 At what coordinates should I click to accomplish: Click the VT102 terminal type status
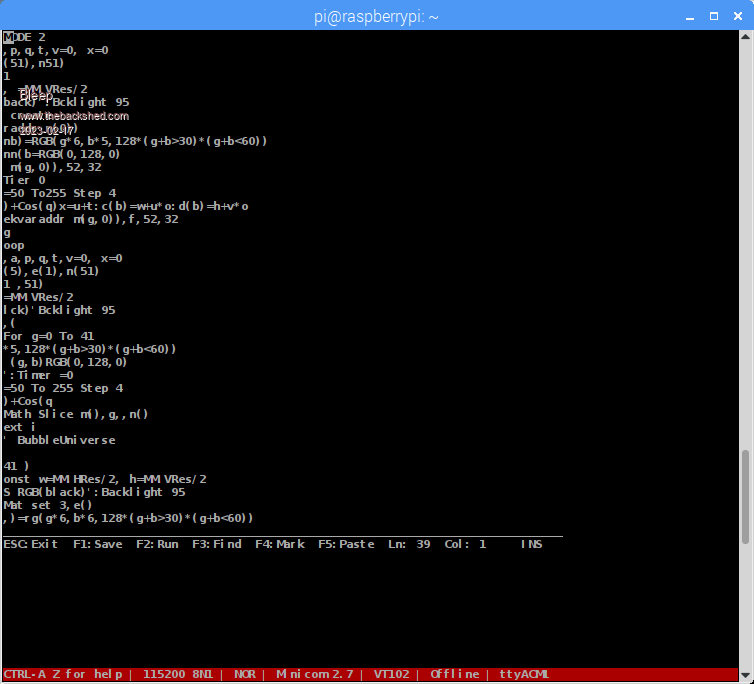click(x=390, y=674)
